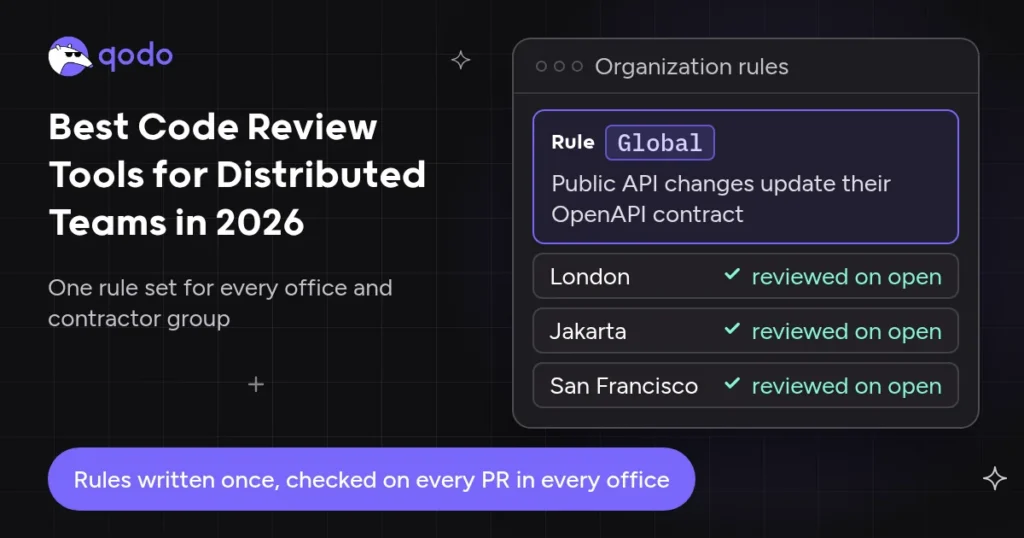Click the checkmark in the Jakarta row

click(732, 329)
